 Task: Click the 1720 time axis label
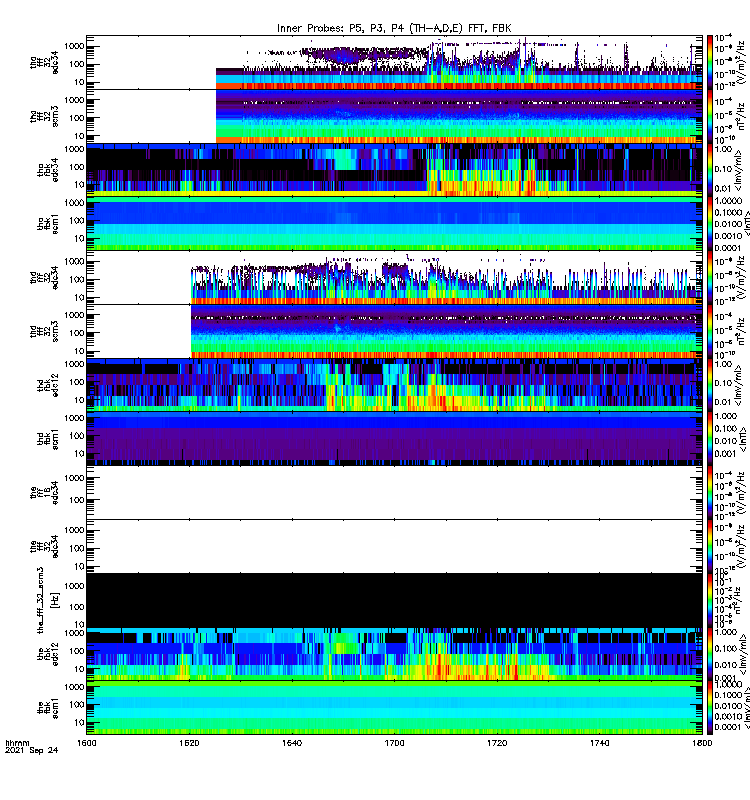pyautogui.click(x=497, y=743)
